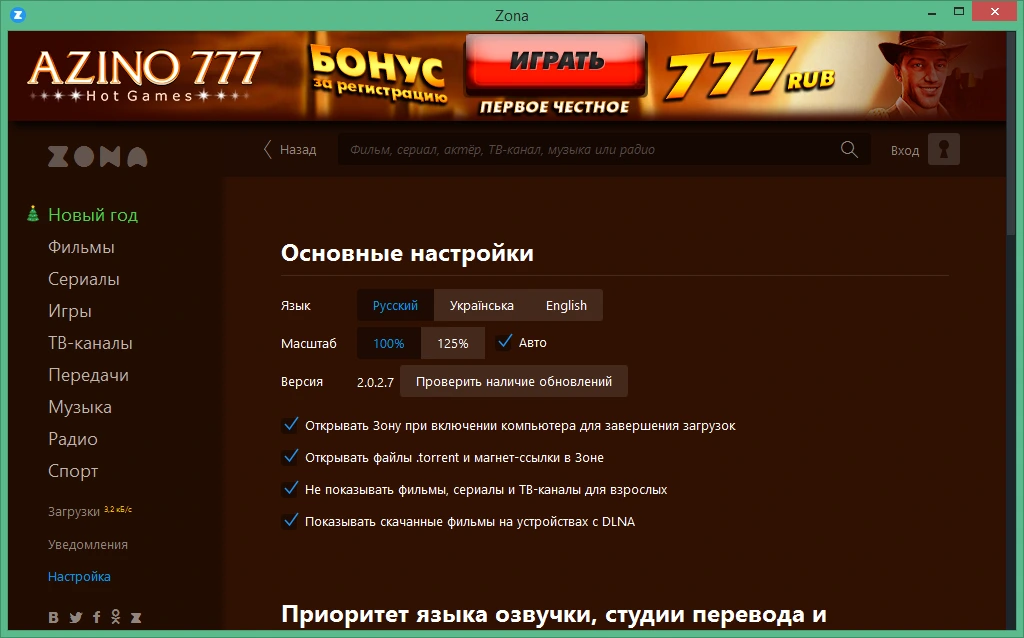Open the ТВ-каналы section
This screenshot has height=638, width=1024.
coord(90,343)
